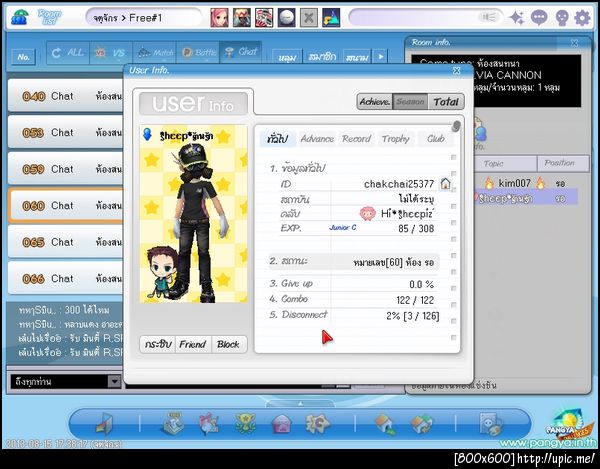Click the house icon beside chakchai25377
600x469 pixels.
[x=445, y=184]
